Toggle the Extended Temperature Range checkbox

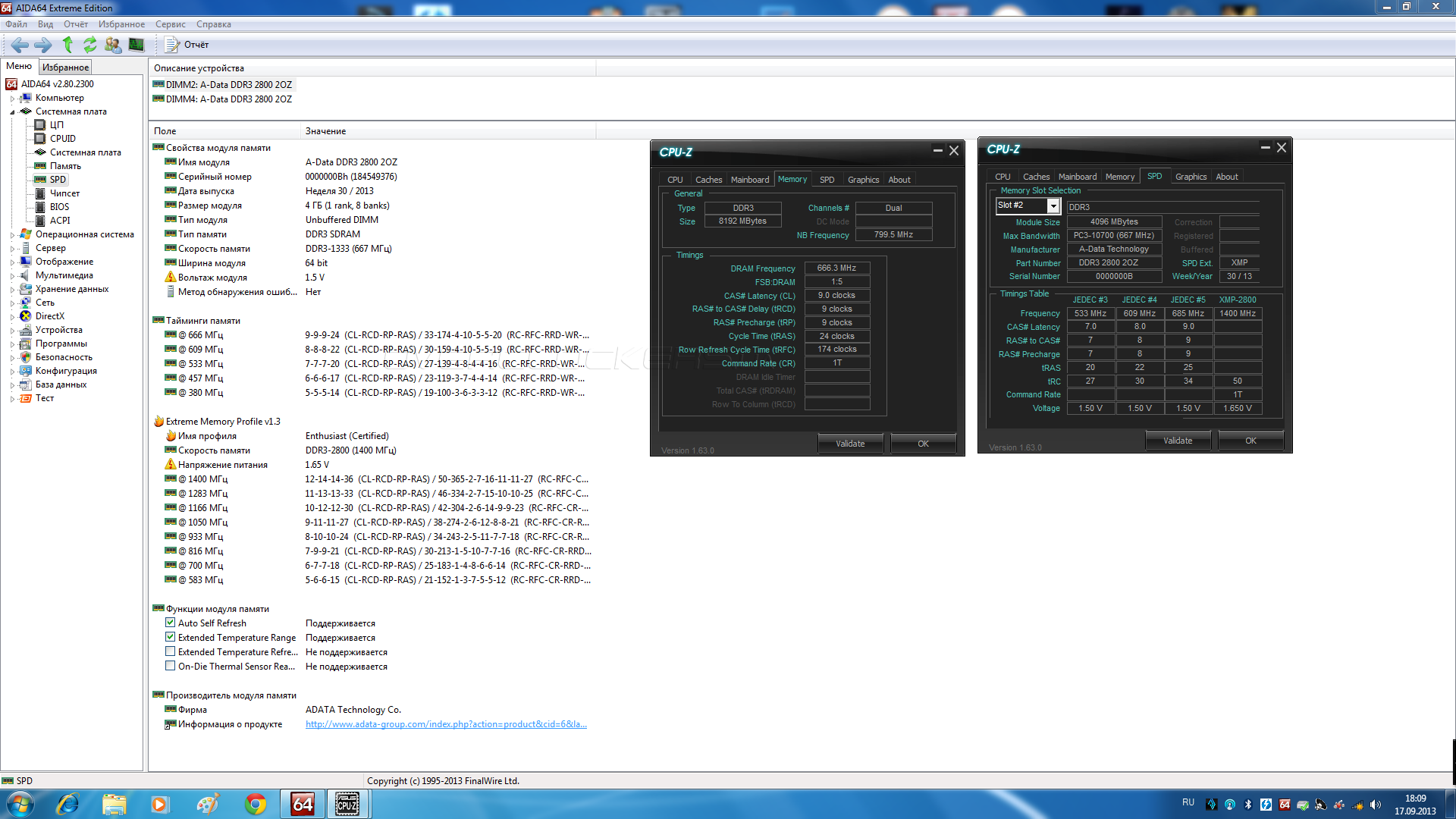[x=171, y=637]
